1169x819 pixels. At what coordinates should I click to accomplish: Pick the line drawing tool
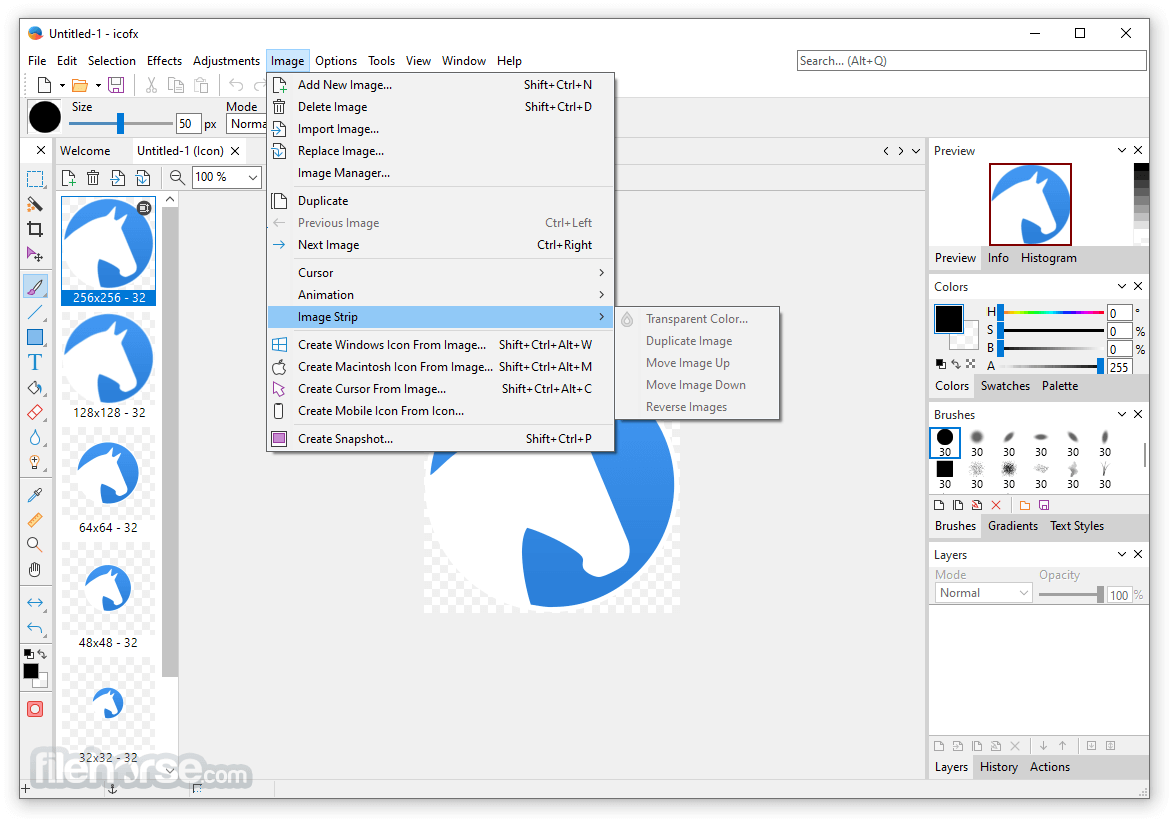(35, 312)
